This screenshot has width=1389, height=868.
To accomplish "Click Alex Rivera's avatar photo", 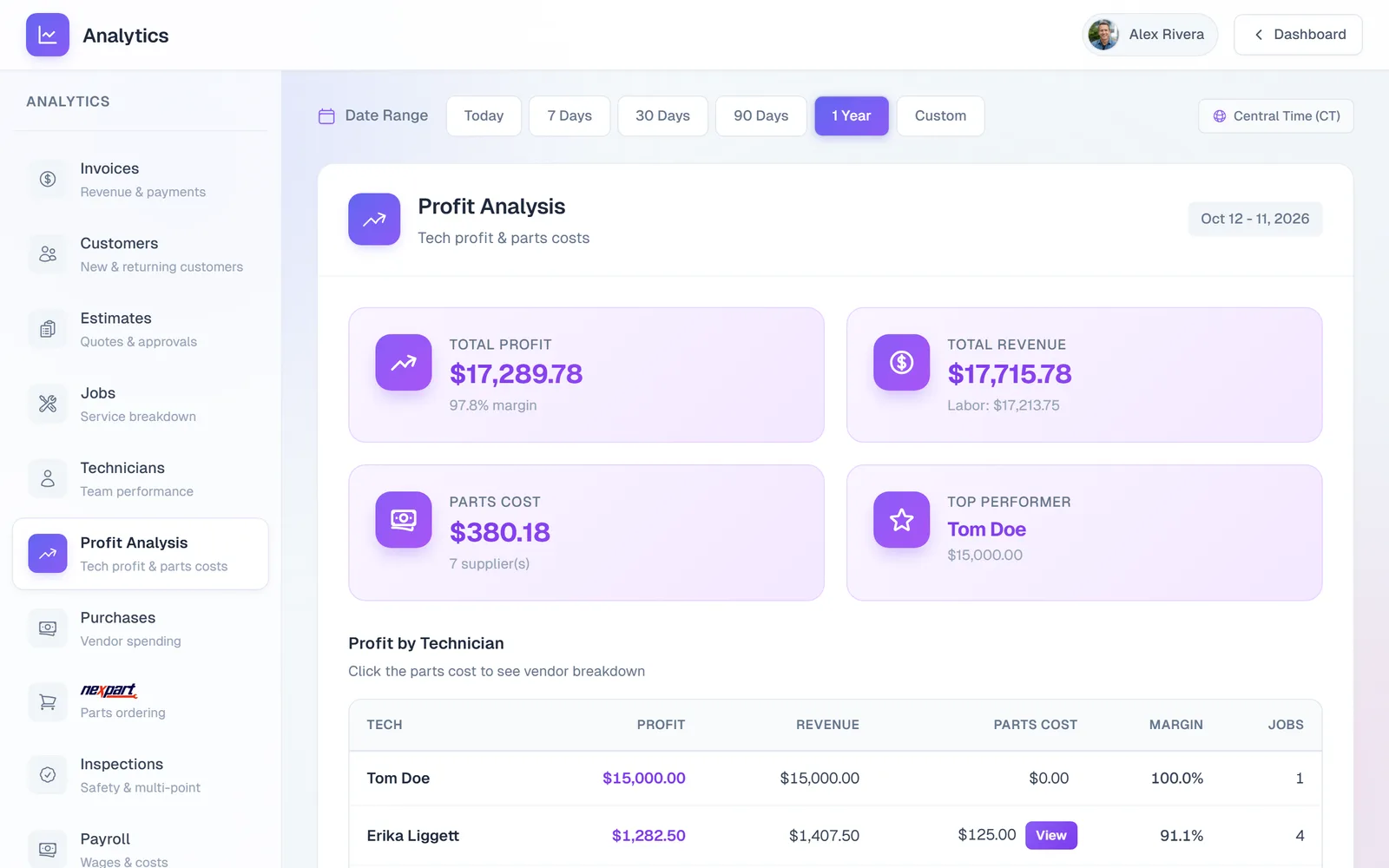I will click(x=1103, y=35).
